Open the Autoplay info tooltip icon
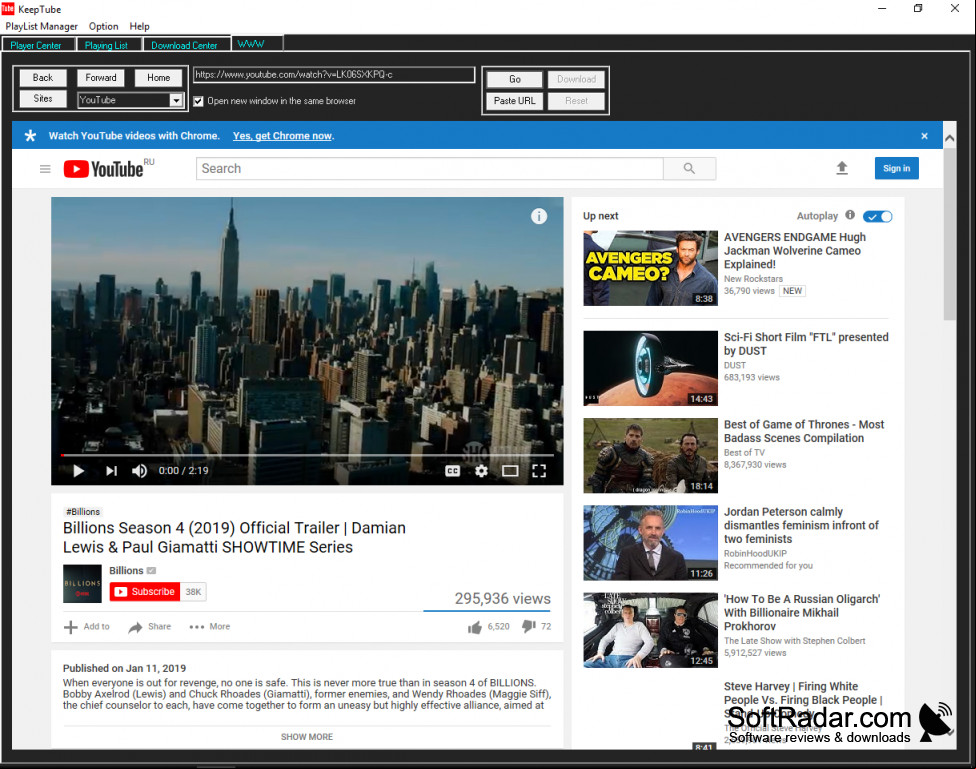The image size is (976, 769). 850,215
